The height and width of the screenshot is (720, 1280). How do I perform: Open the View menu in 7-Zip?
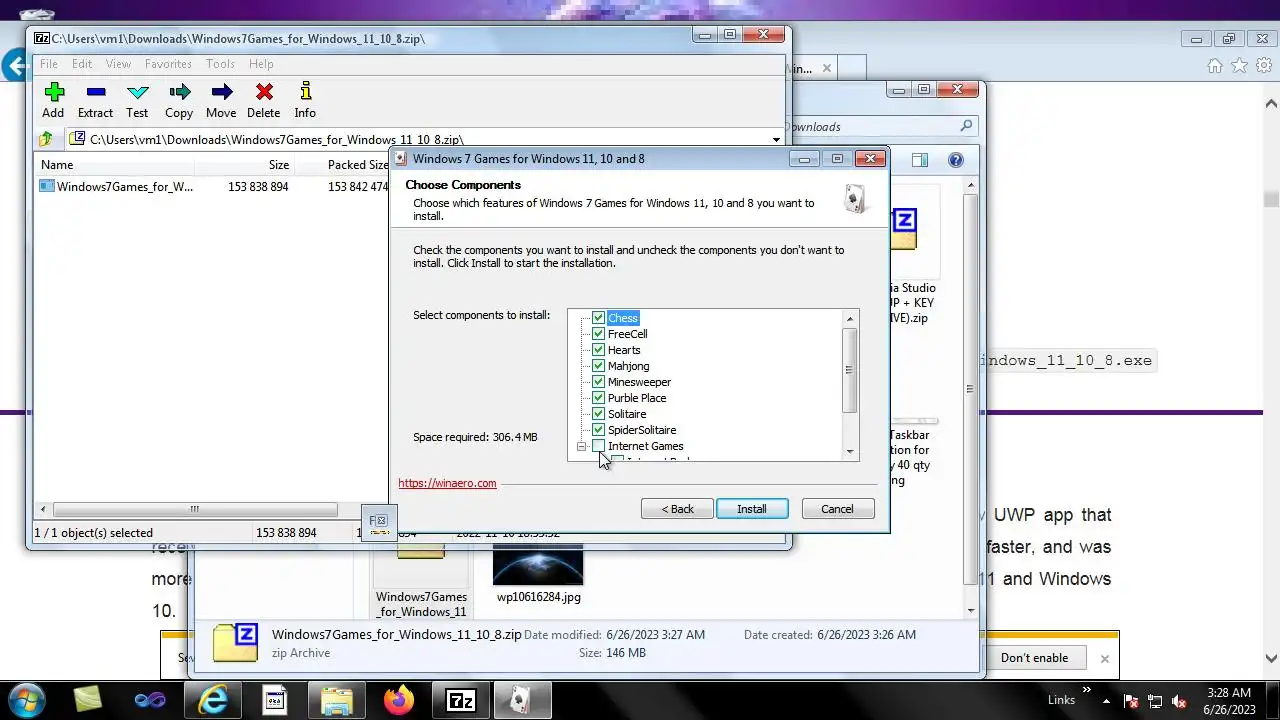118,64
